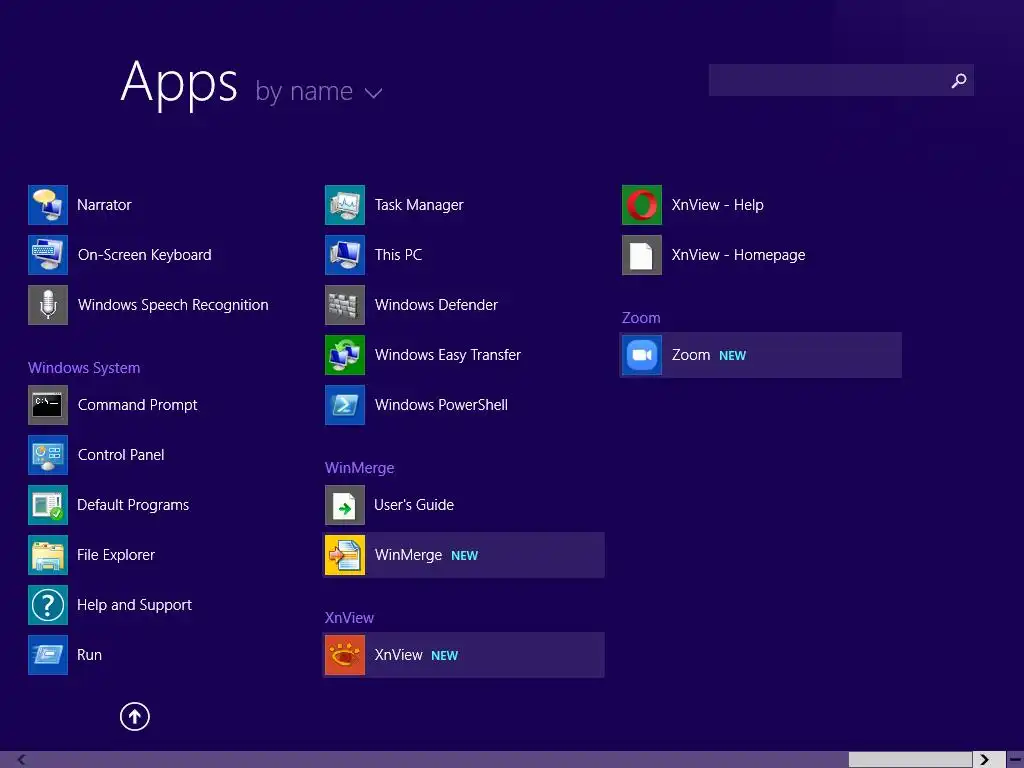Image resolution: width=1024 pixels, height=768 pixels.
Task: Click the 'Narrator' label text
Action: pyautogui.click(x=104, y=205)
